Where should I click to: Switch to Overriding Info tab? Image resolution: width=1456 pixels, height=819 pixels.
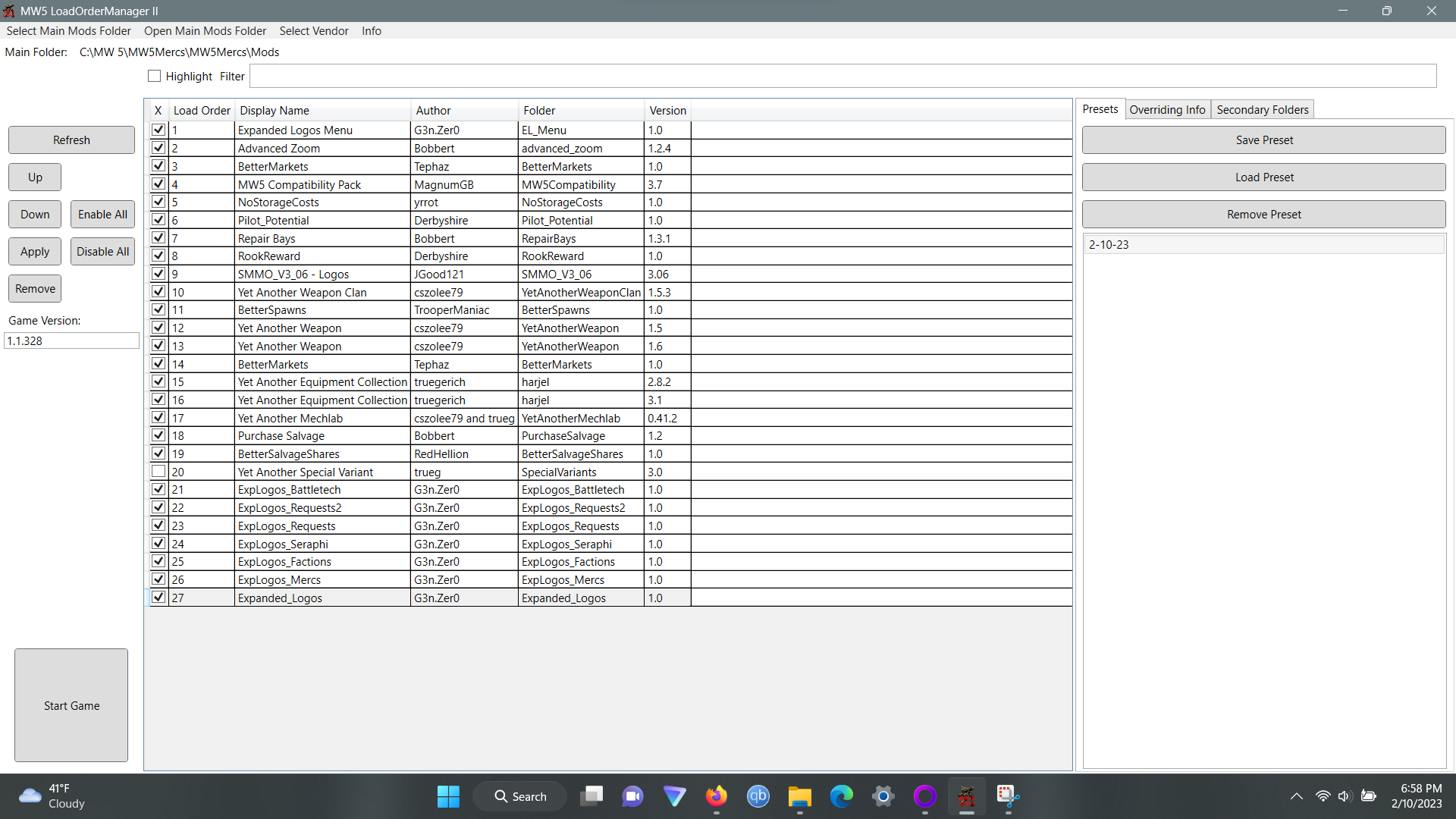1168,110
